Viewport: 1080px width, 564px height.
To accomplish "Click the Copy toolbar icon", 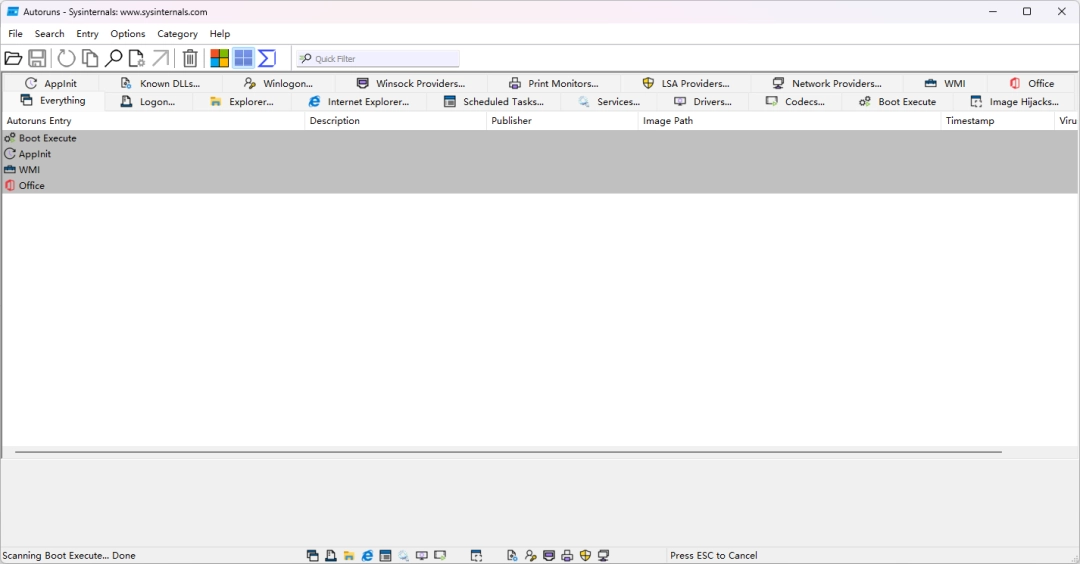I will tap(90, 59).
